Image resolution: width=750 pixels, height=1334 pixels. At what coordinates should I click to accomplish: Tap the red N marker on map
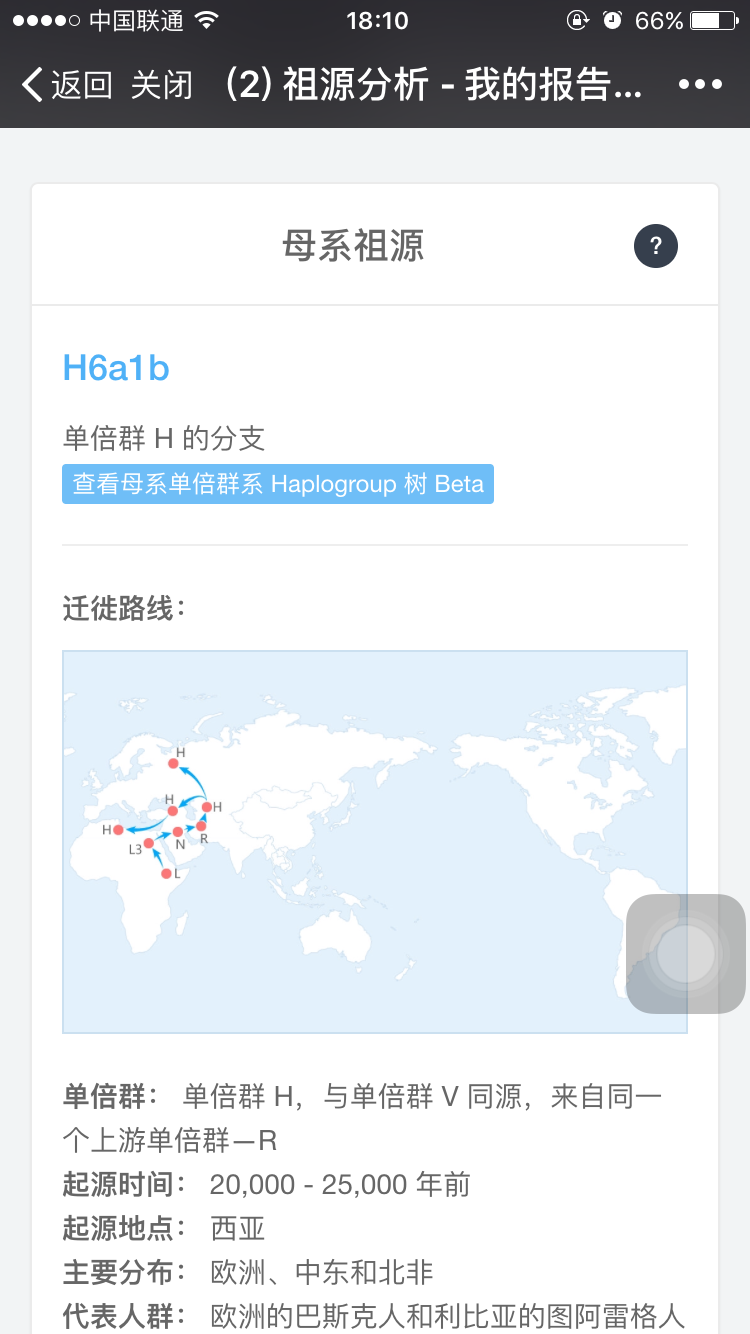click(x=178, y=832)
